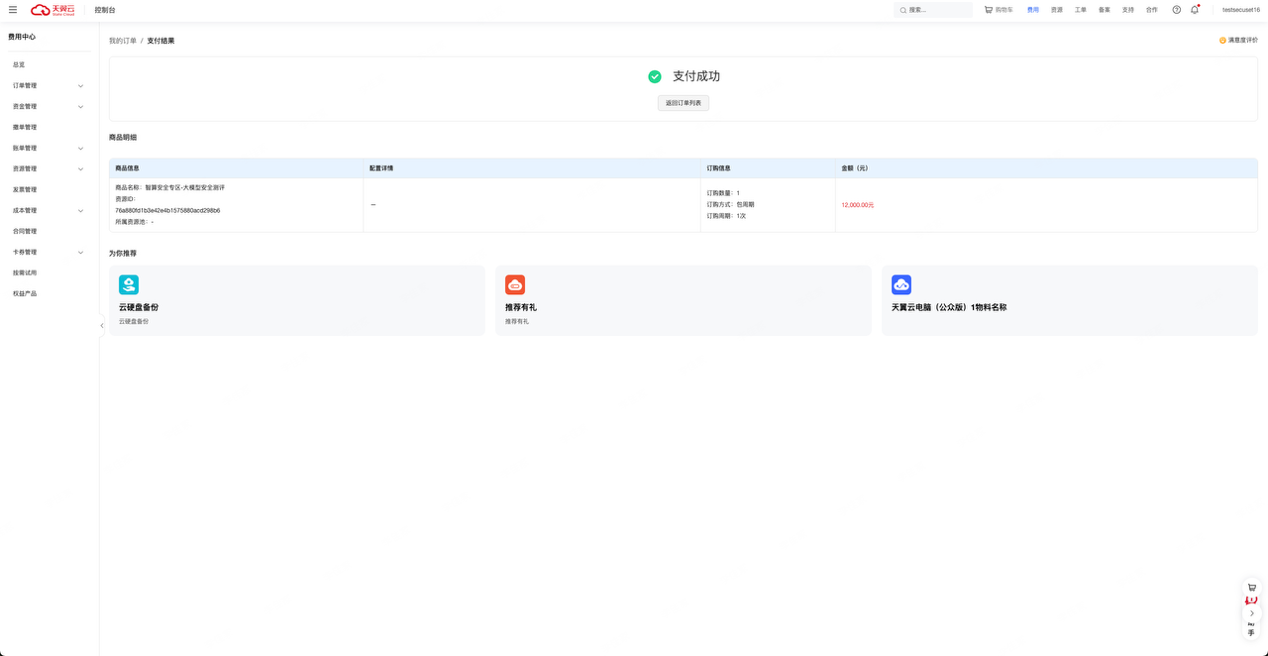Open the notification bell
The width and height of the screenshot is (1268, 656).
[x=1194, y=10]
